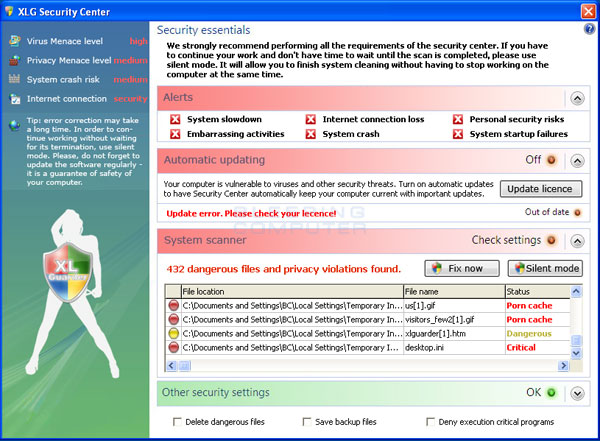Click the System crash risk icon

pos(15,79)
